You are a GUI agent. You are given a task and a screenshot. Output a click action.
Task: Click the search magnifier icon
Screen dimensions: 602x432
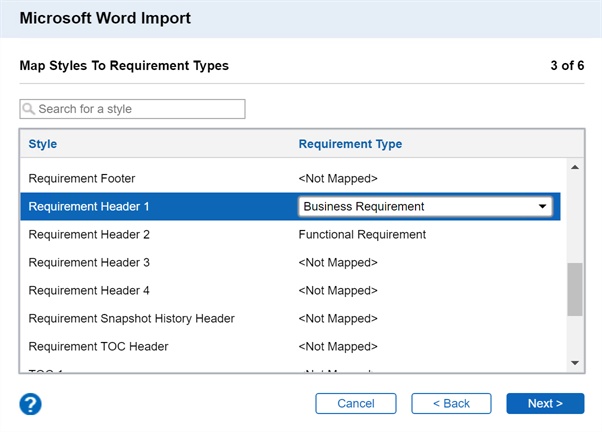click(29, 109)
